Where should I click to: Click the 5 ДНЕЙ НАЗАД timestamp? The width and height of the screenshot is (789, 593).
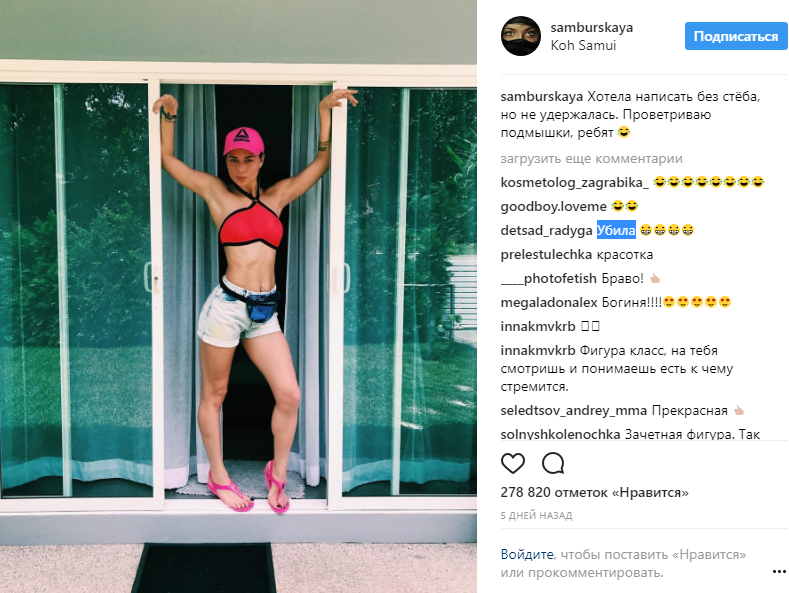(x=536, y=515)
